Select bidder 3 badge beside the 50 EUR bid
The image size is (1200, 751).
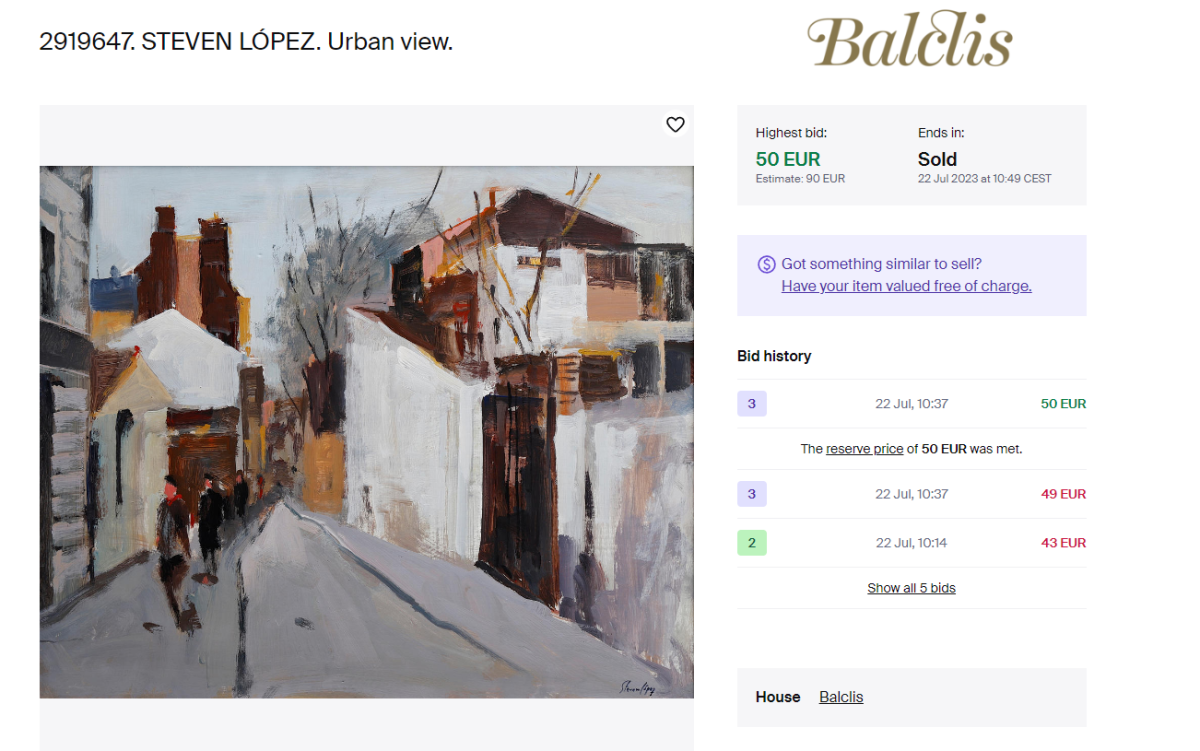coord(752,404)
